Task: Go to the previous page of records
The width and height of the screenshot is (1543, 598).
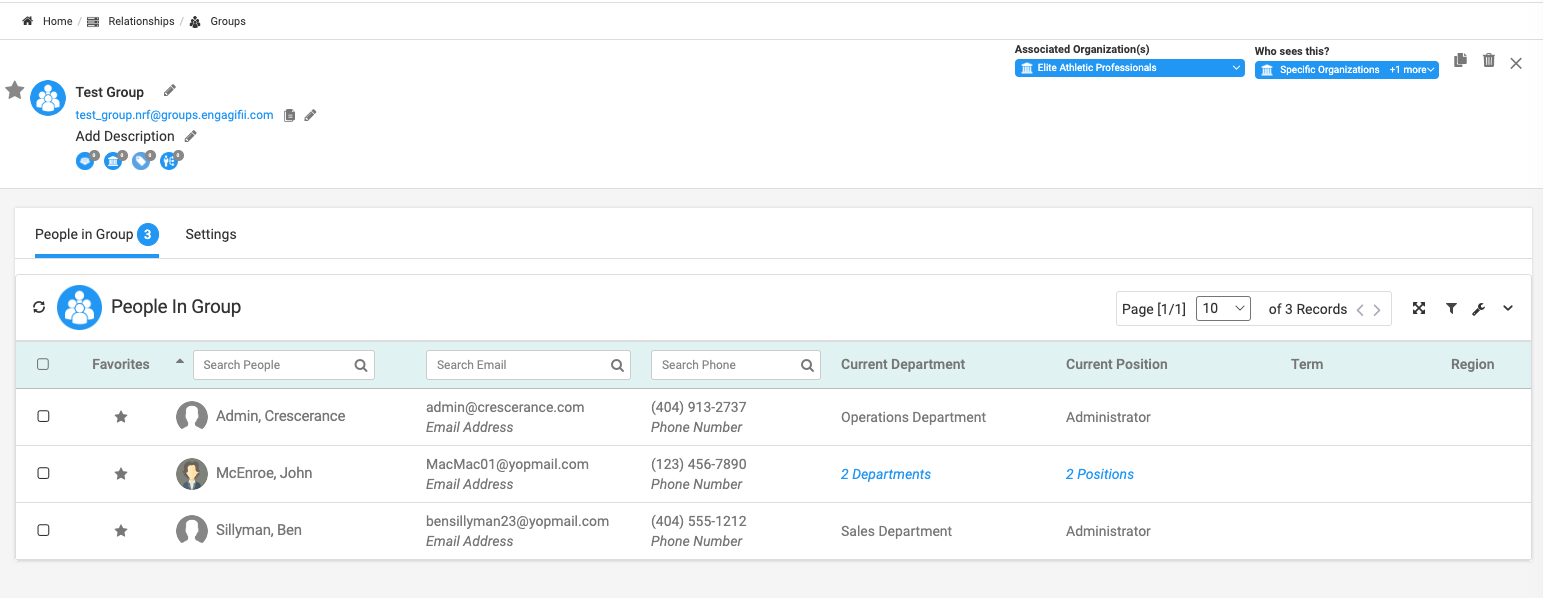Action: click(x=1360, y=310)
